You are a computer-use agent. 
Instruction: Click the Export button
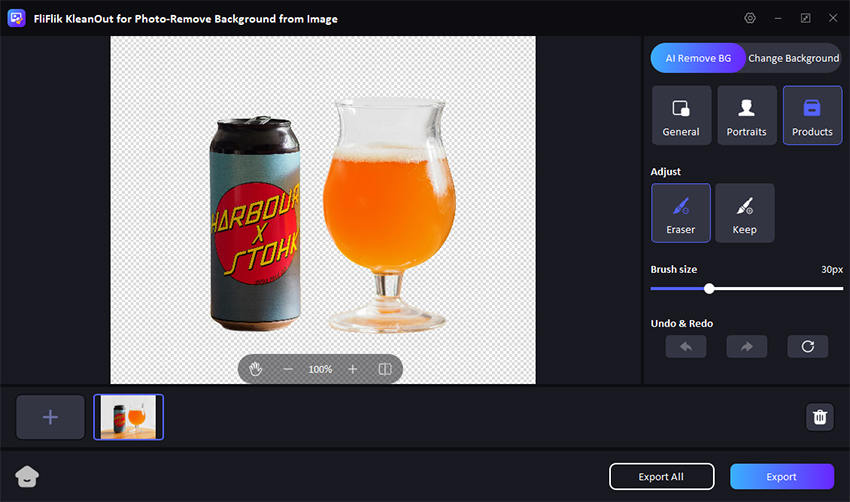point(781,477)
